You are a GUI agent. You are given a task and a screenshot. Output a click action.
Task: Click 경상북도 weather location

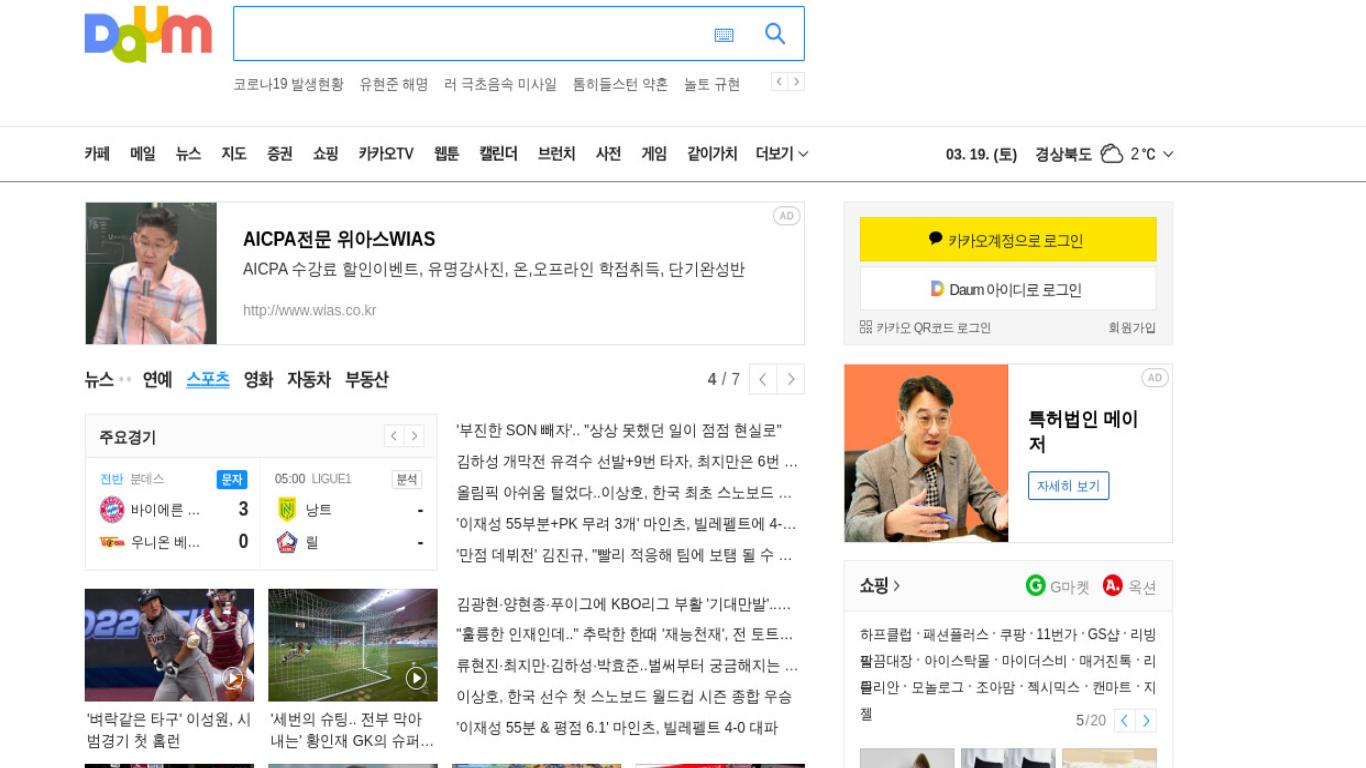click(x=1063, y=154)
